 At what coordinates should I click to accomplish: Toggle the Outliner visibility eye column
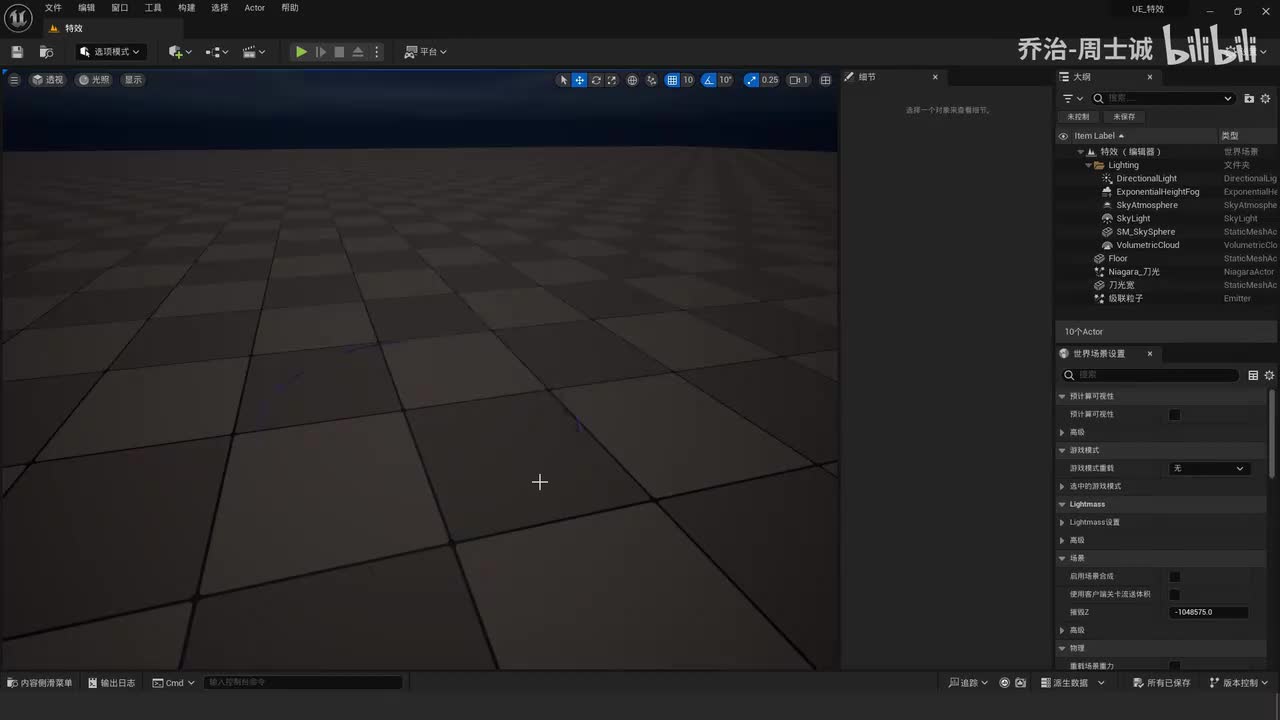pos(1063,136)
